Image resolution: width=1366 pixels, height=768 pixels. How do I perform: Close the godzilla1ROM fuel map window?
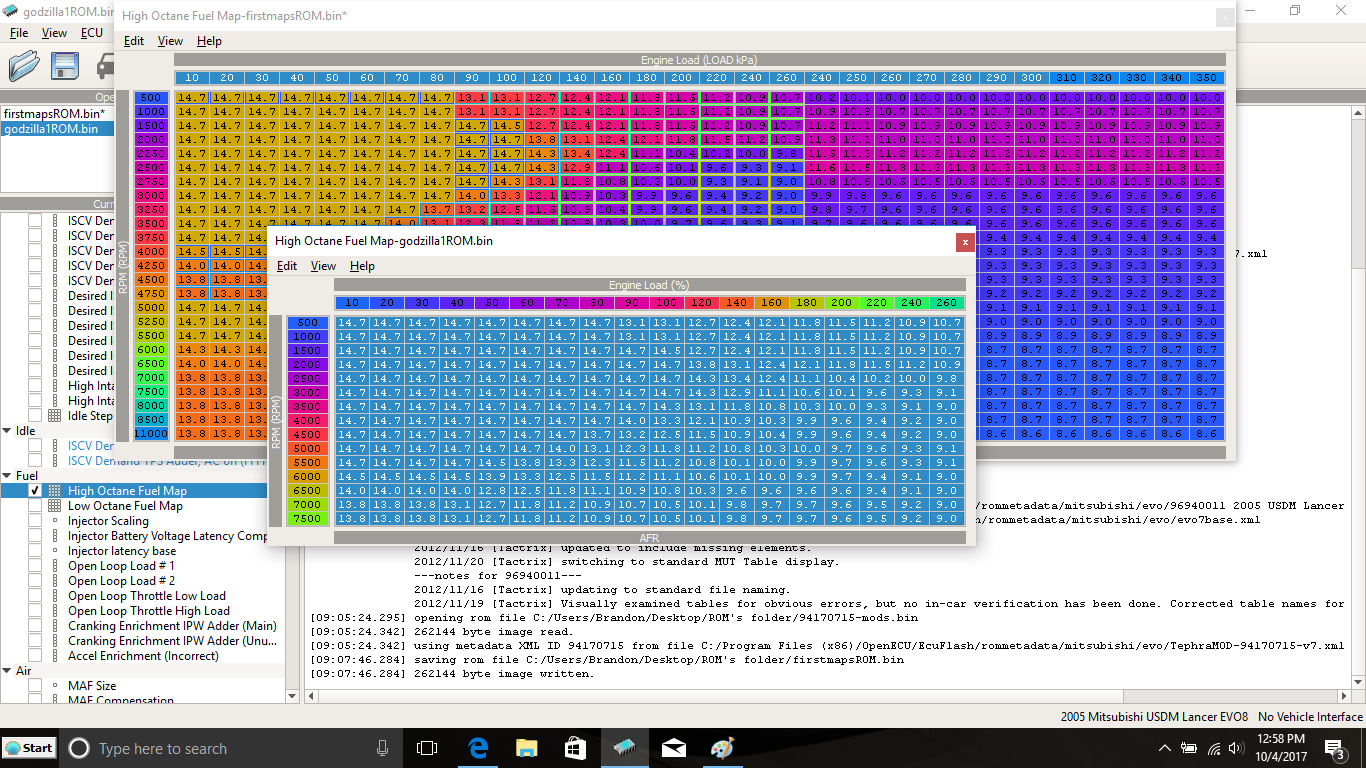coord(964,242)
